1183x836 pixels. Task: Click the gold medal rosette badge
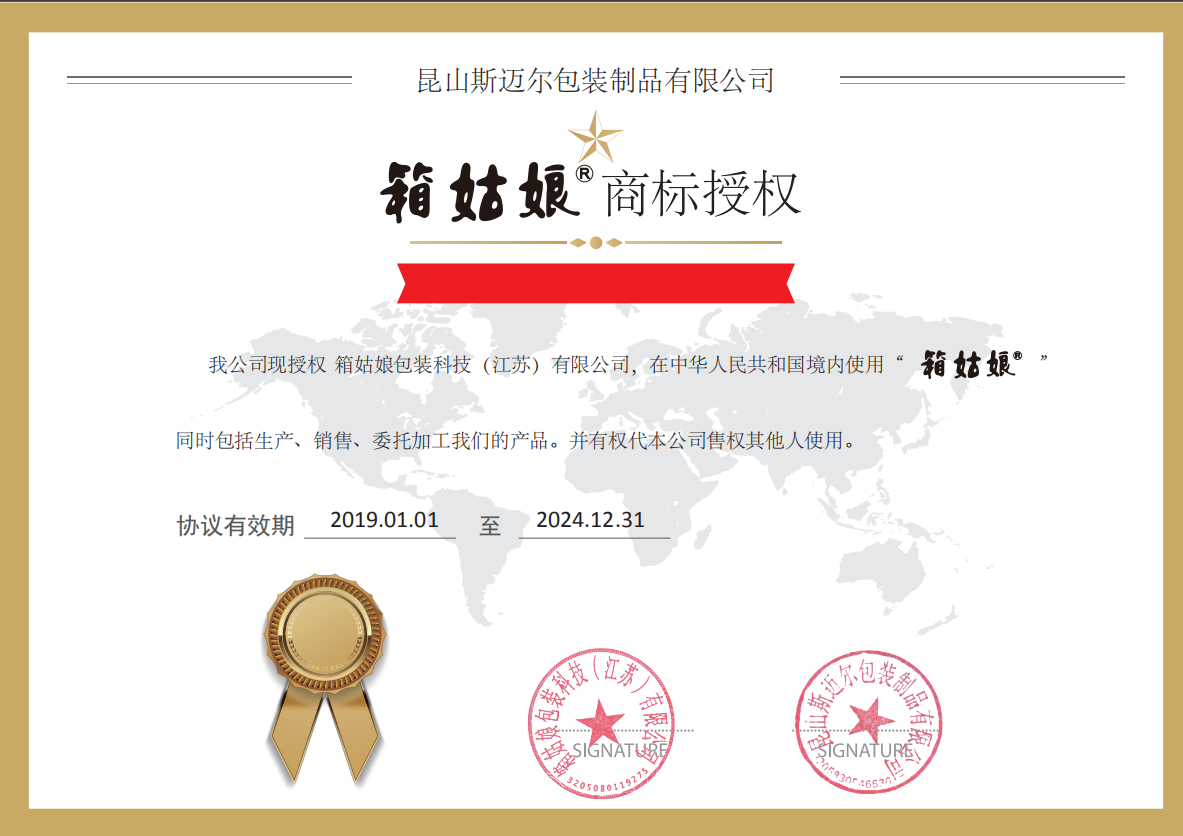point(325,679)
